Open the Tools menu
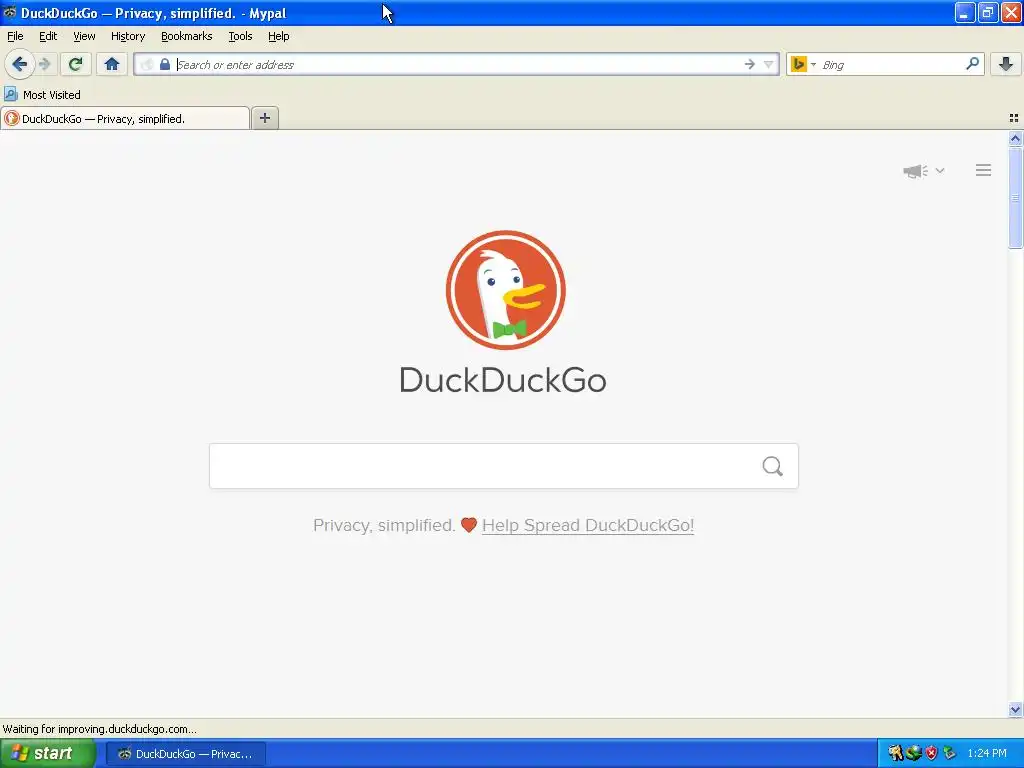Screen dimensions: 1024x768 click(240, 36)
